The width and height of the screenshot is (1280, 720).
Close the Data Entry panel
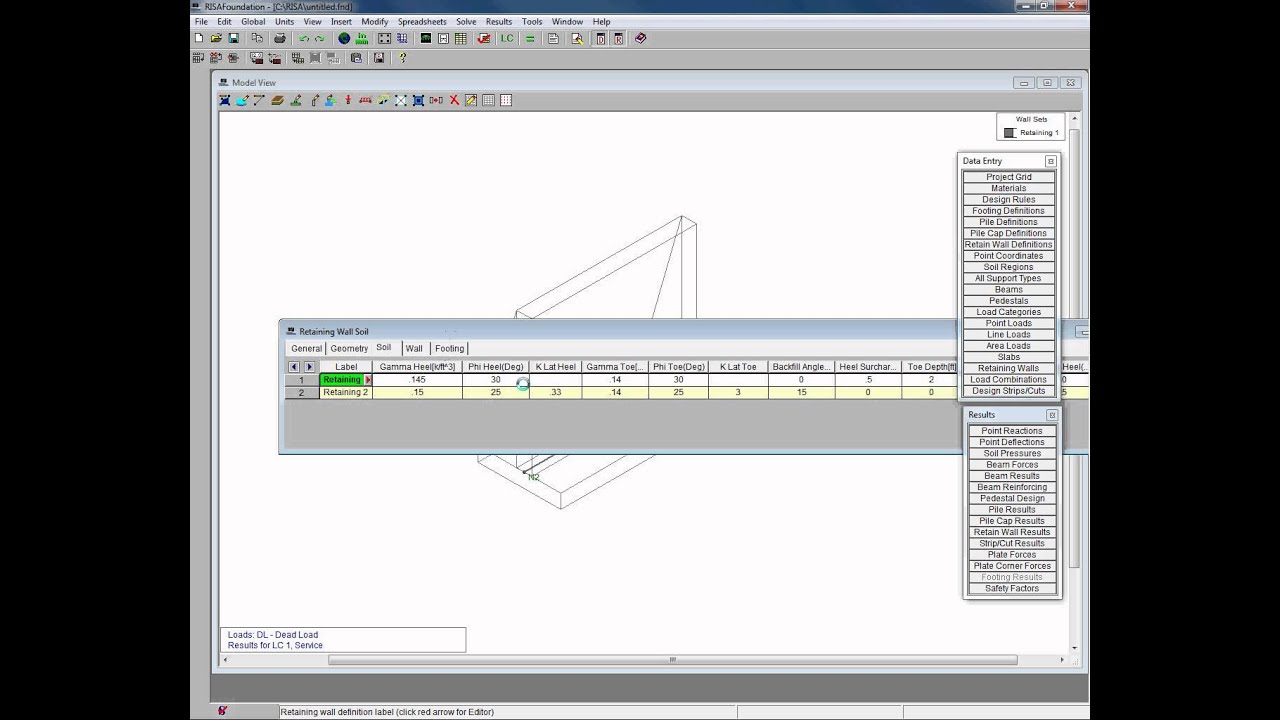click(x=1050, y=161)
